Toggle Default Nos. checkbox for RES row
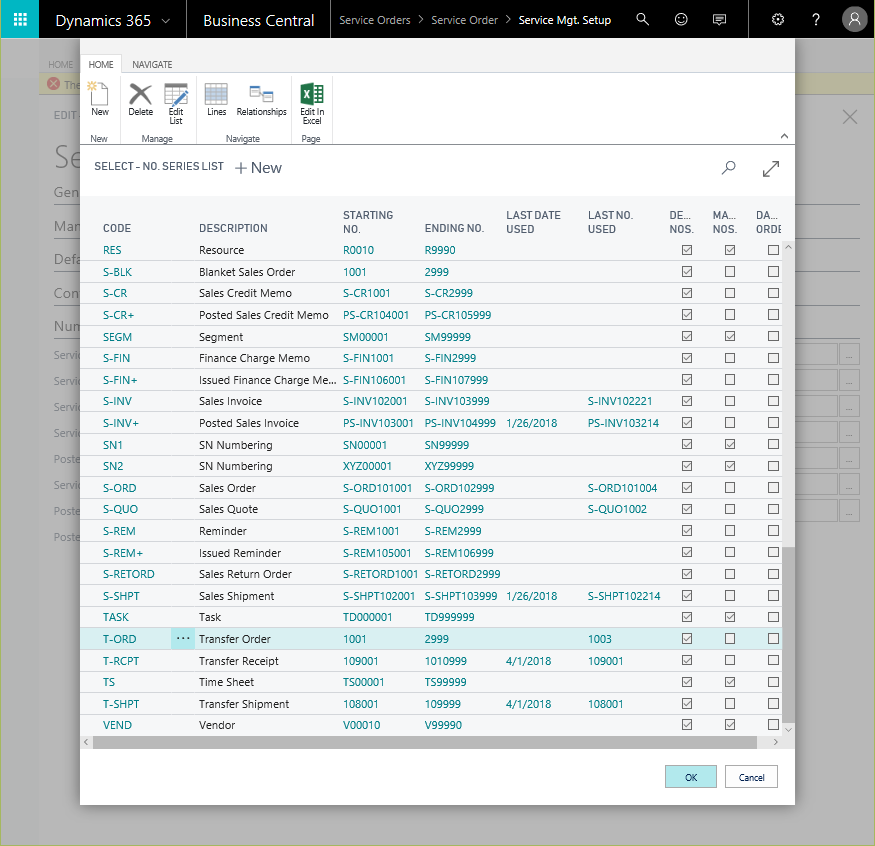The image size is (875, 846). [x=687, y=250]
